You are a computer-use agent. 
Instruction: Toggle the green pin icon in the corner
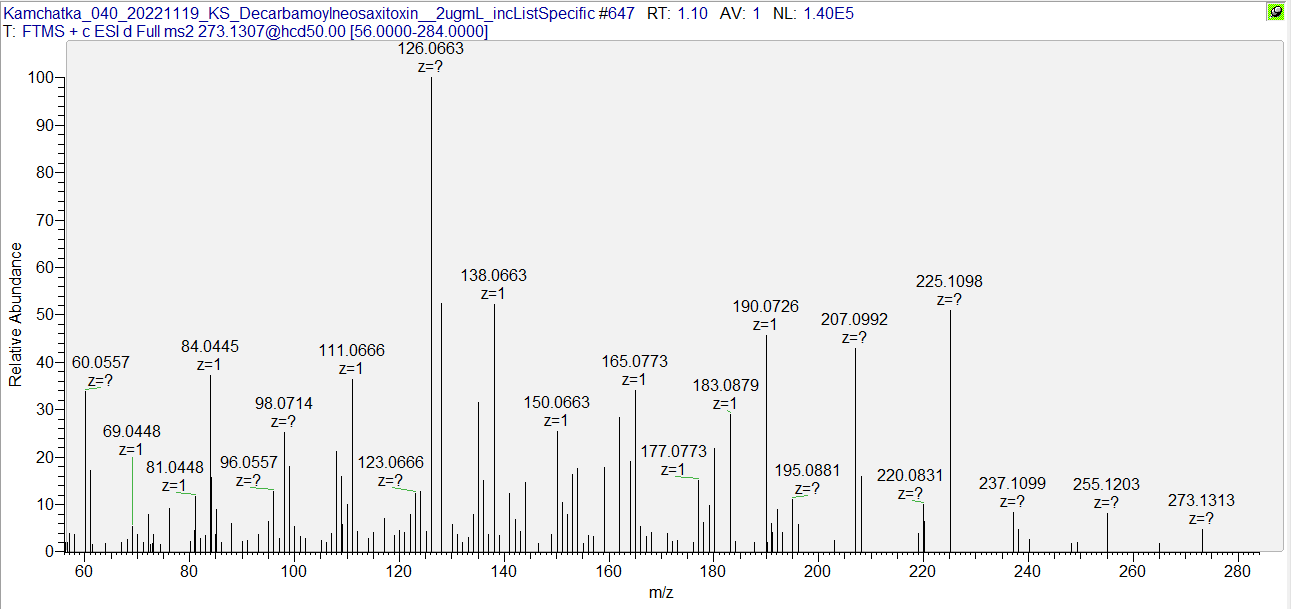[1275, 12]
